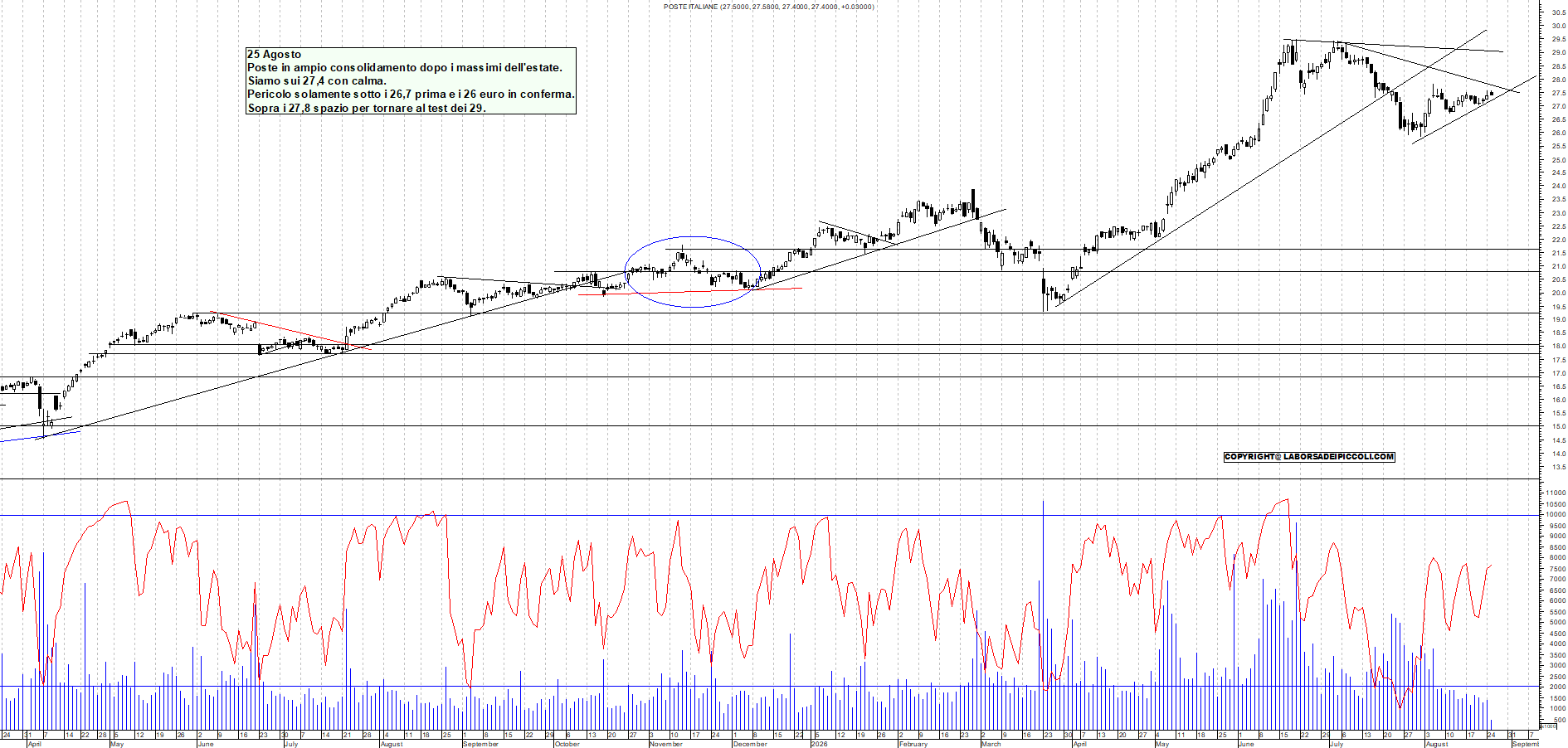Pick the 23.0 price axis label
Screen dimensions: 1568x748
[x=1558, y=213]
